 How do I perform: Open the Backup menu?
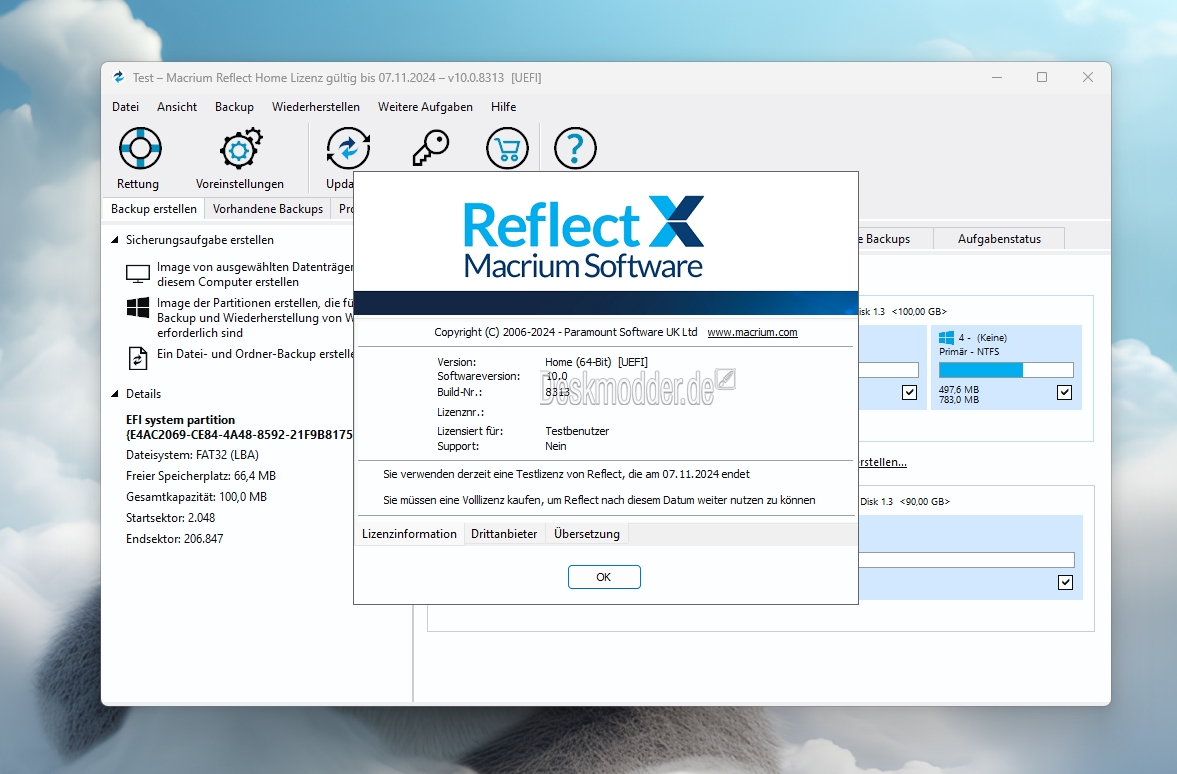click(234, 107)
